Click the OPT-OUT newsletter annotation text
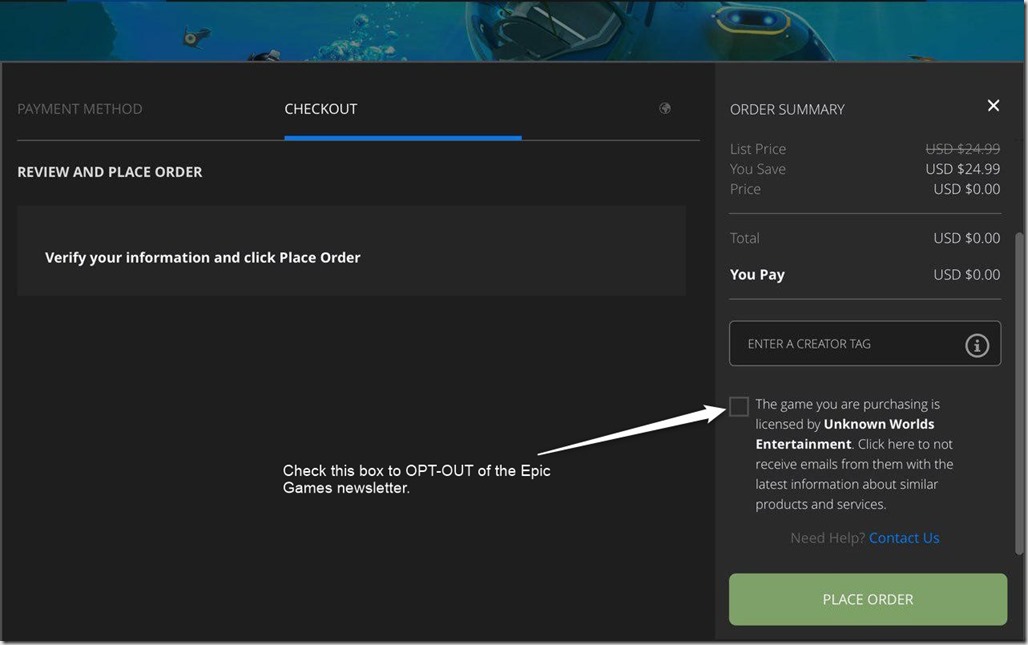Image resolution: width=1028 pixels, height=645 pixels. coord(416,479)
